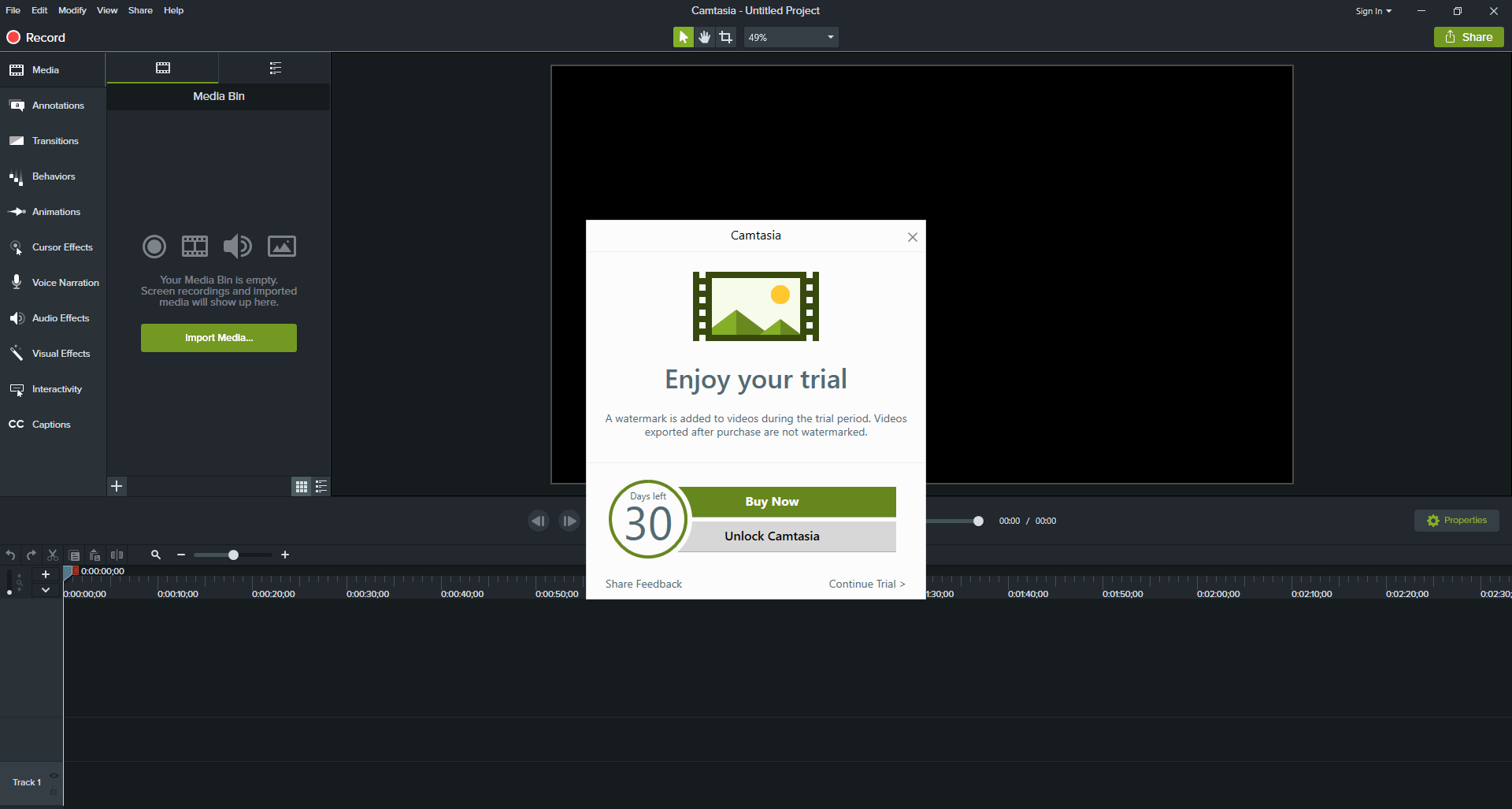Select the Pan hand tool
This screenshot has width=1512, height=809.
[704, 37]
